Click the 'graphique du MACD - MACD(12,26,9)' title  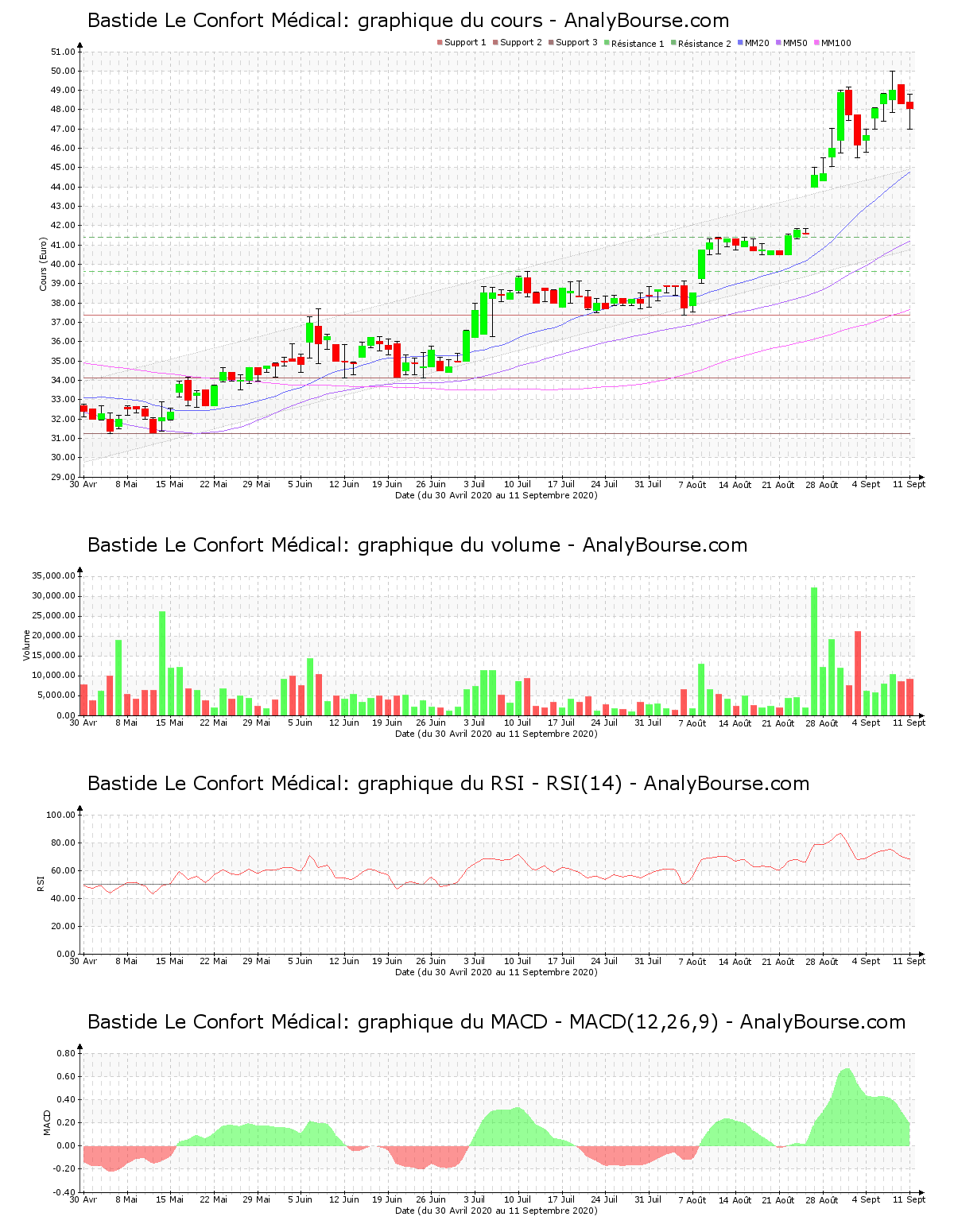point(497,1022)
